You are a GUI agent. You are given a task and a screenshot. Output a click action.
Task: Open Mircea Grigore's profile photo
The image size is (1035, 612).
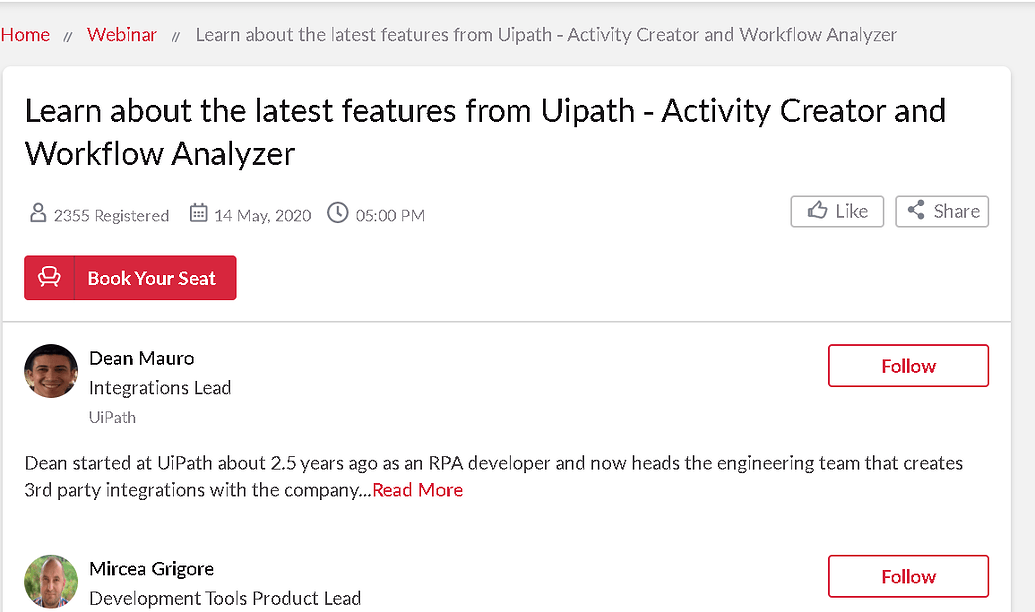click(x=51, y=582)
